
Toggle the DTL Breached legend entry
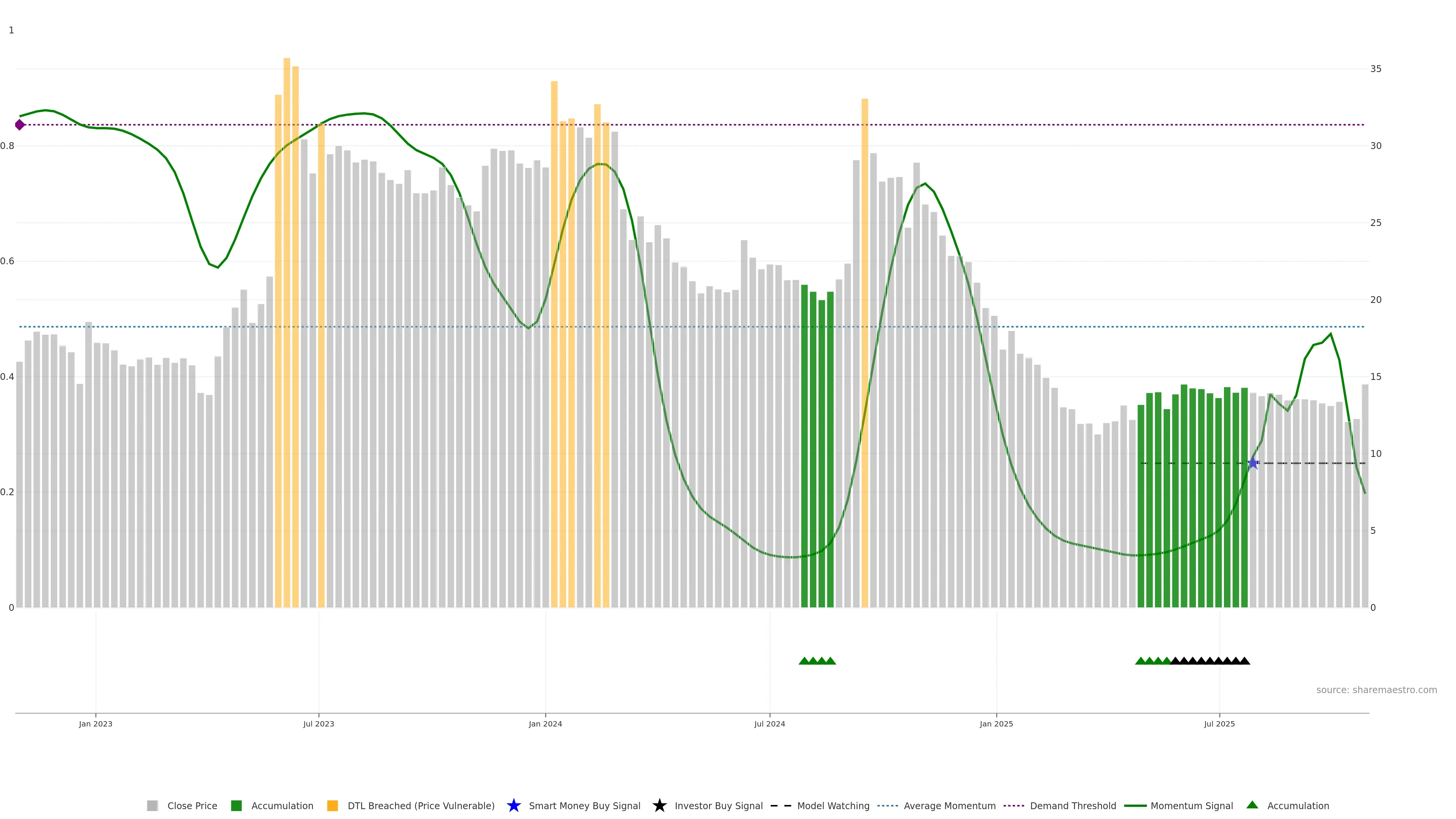click(x=420, y=805)
